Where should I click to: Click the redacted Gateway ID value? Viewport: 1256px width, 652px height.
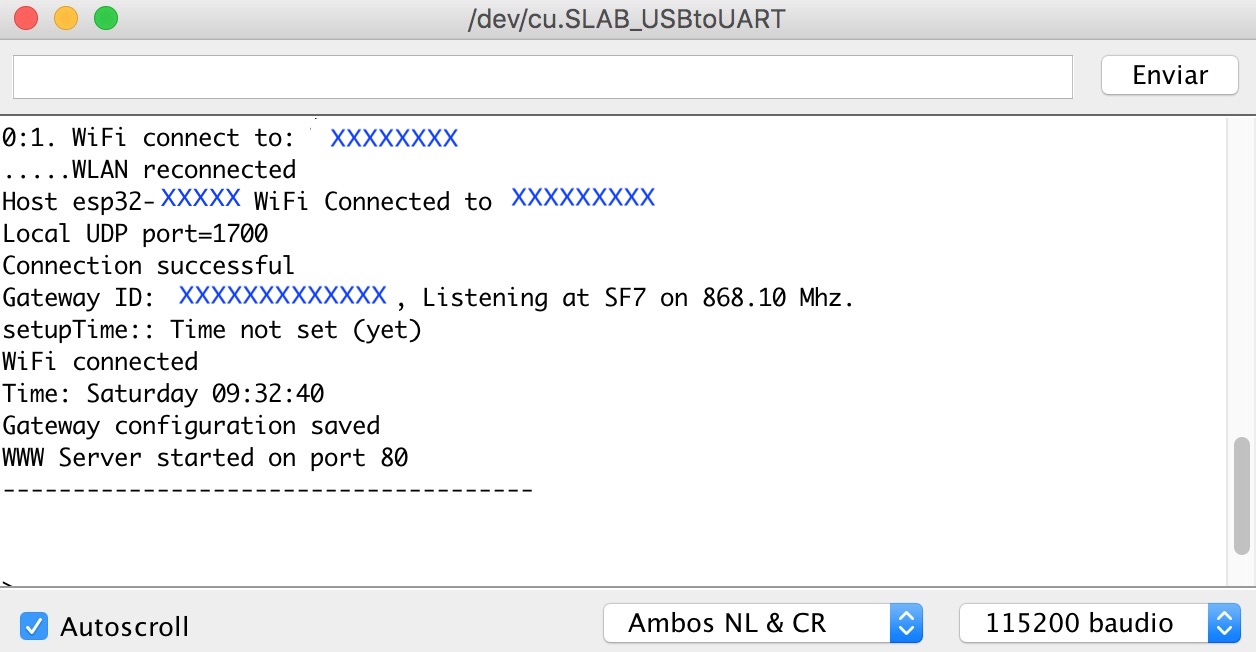(282, 296)
